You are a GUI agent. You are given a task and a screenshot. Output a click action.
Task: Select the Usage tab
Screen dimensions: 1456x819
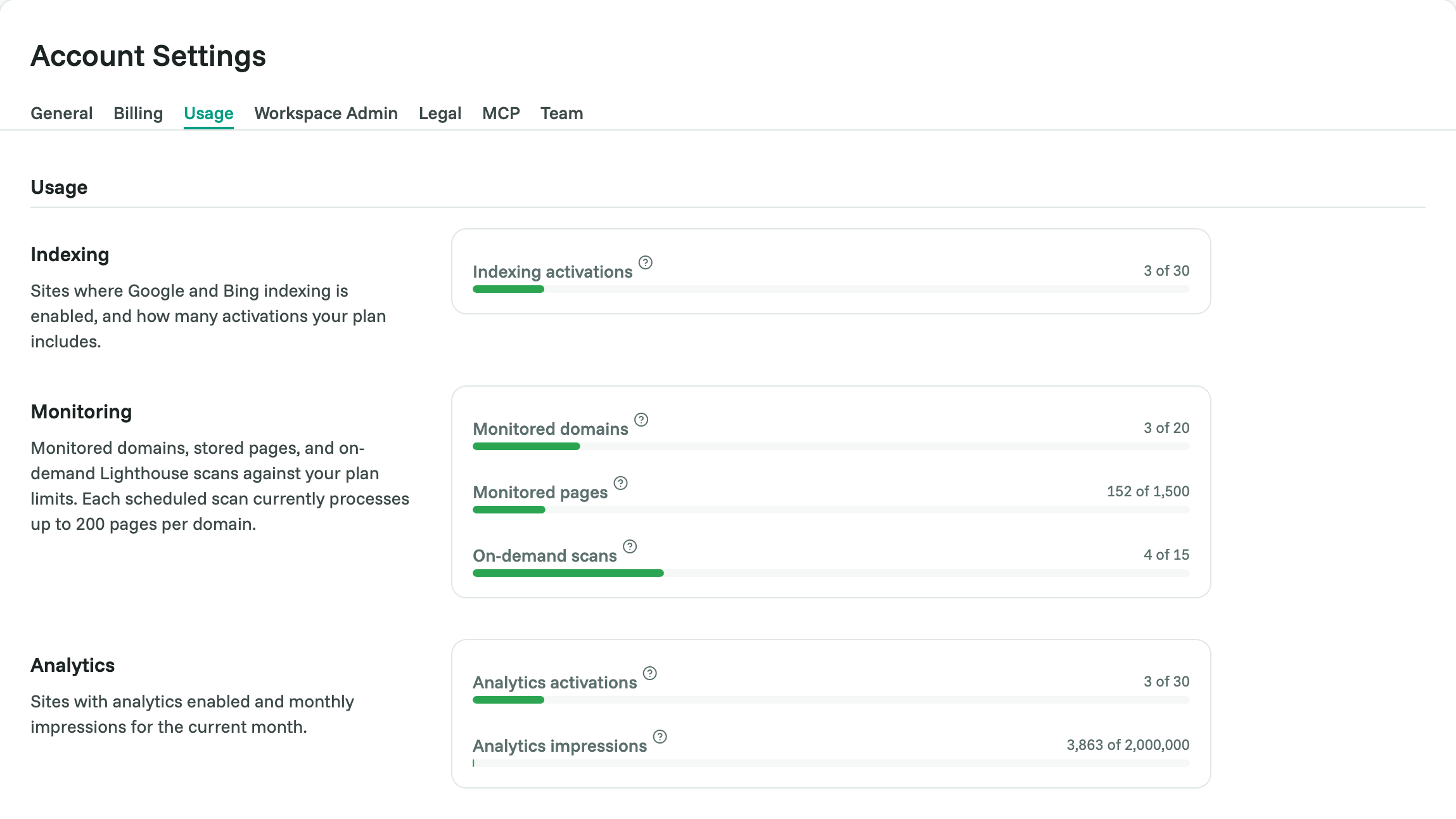(208, 113)
